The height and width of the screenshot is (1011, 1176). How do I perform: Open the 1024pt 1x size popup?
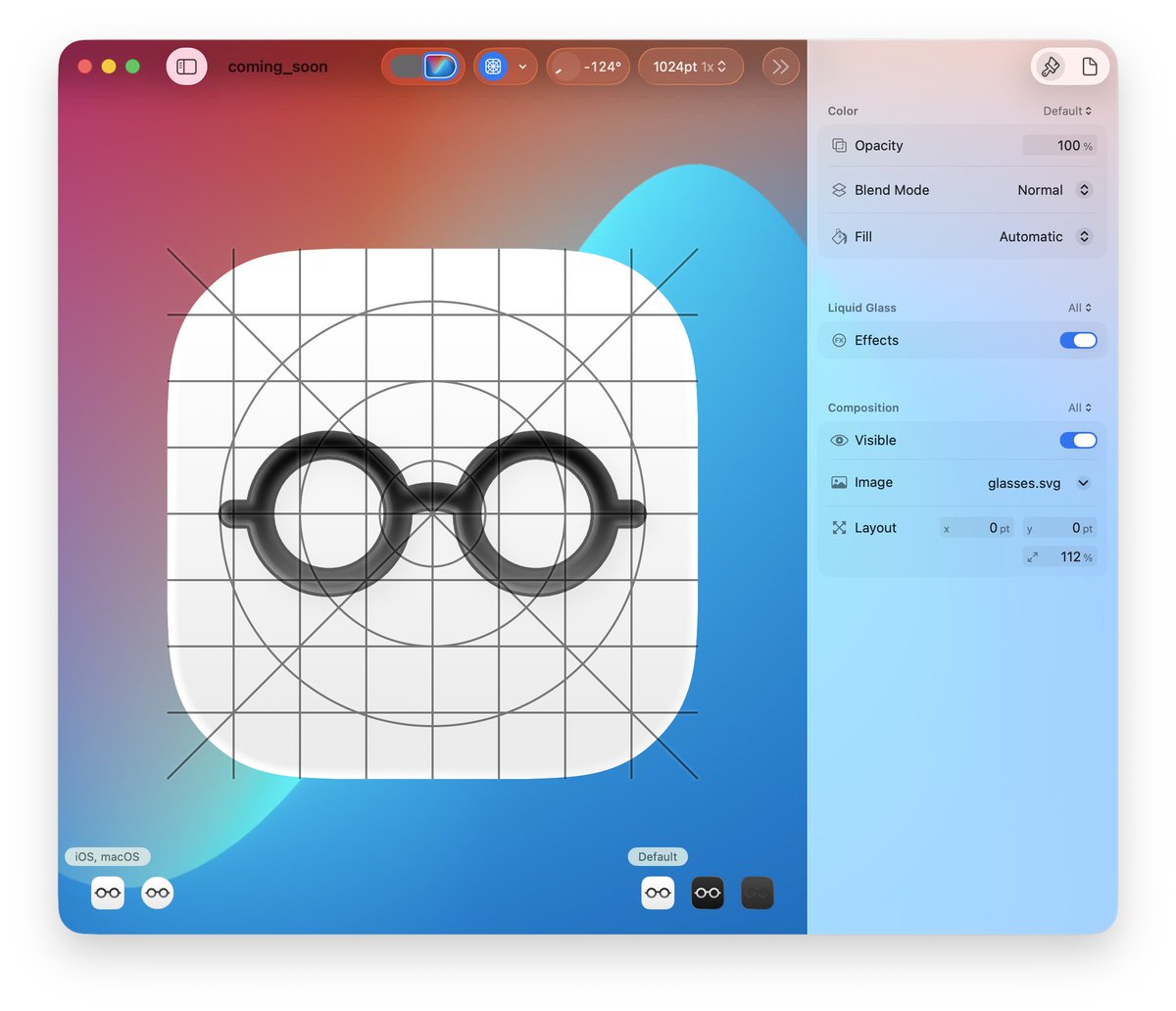click(x=690, y=67)
